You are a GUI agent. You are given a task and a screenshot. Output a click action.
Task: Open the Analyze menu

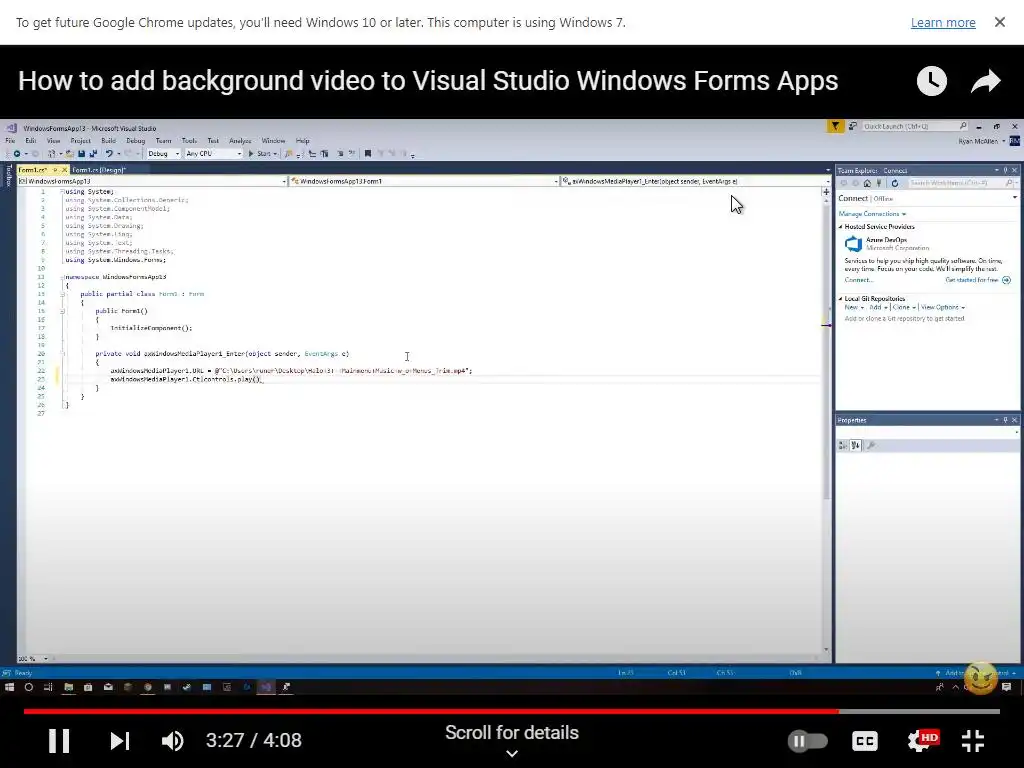240,140
